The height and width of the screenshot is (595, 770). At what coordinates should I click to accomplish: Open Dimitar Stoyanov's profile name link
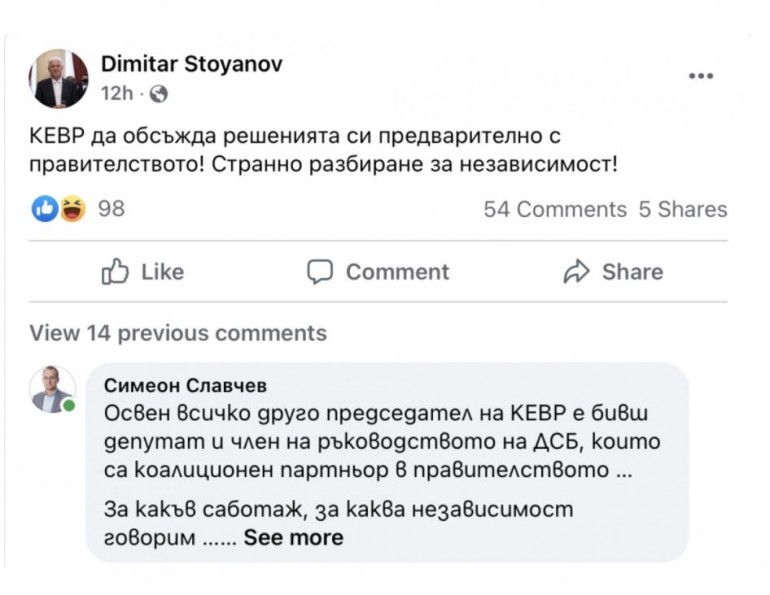click(x=191, y=64)
